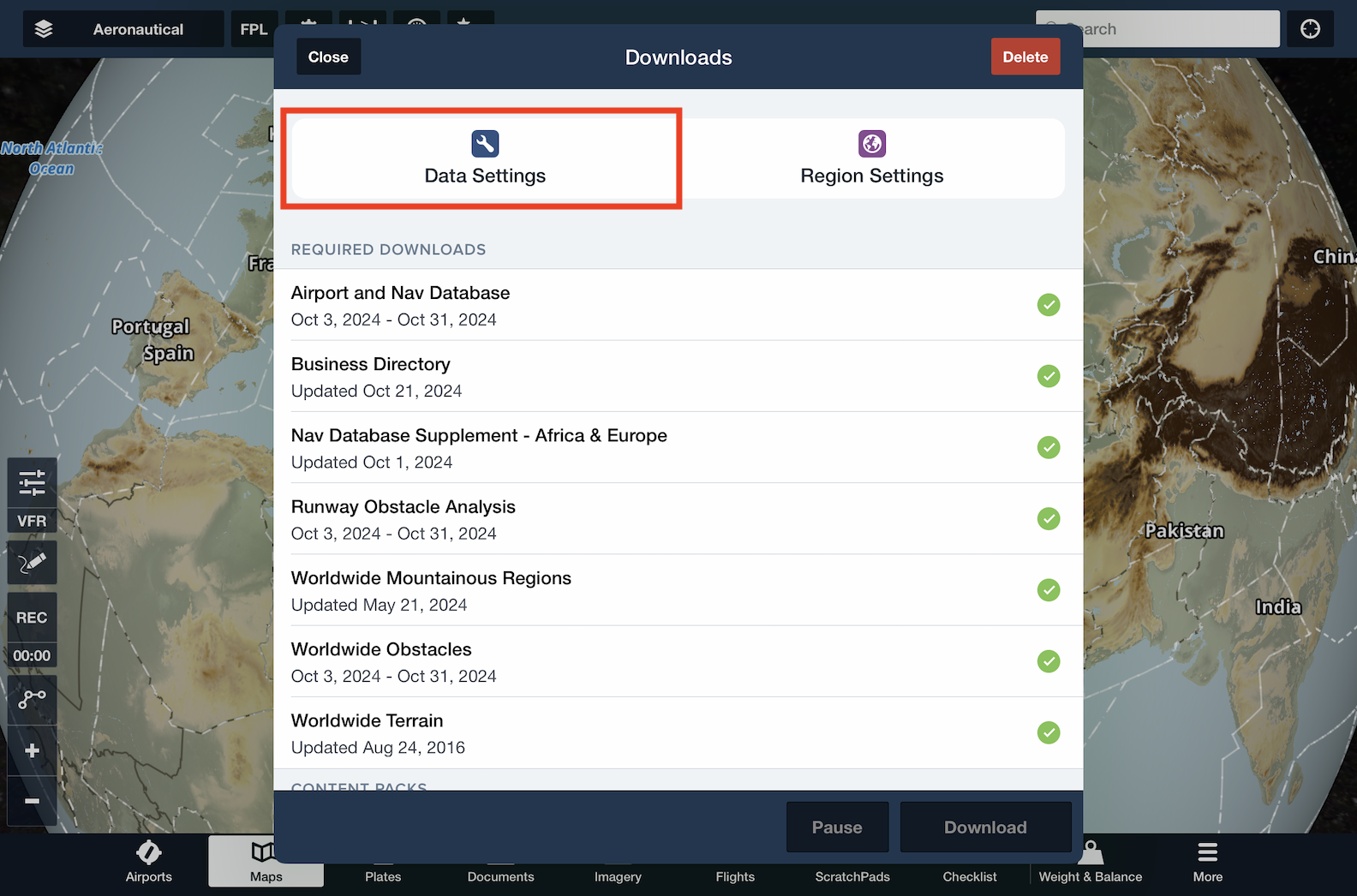Image resolution: width=1357 pixels, height=896 pixels.
Task: Switch to the Maps tab
Action: [266, 862]
